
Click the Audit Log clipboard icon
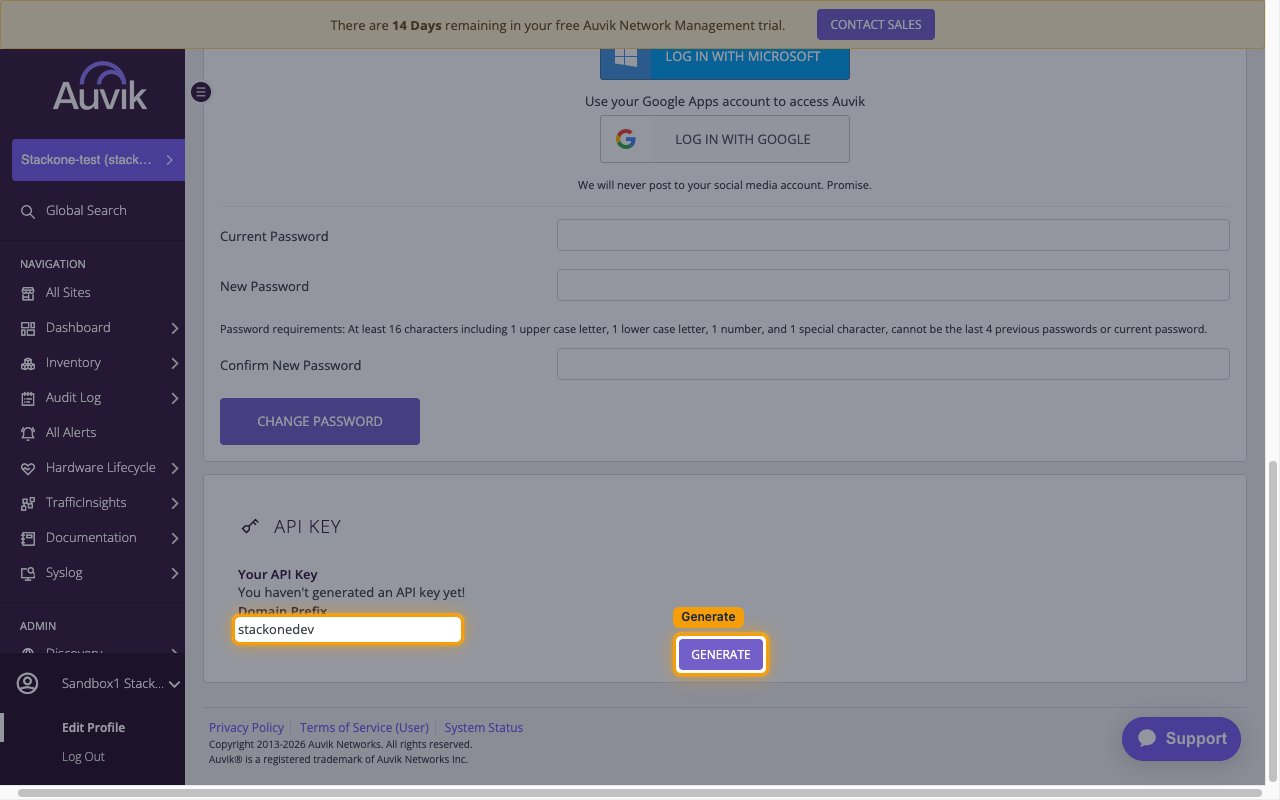point(28,398)
